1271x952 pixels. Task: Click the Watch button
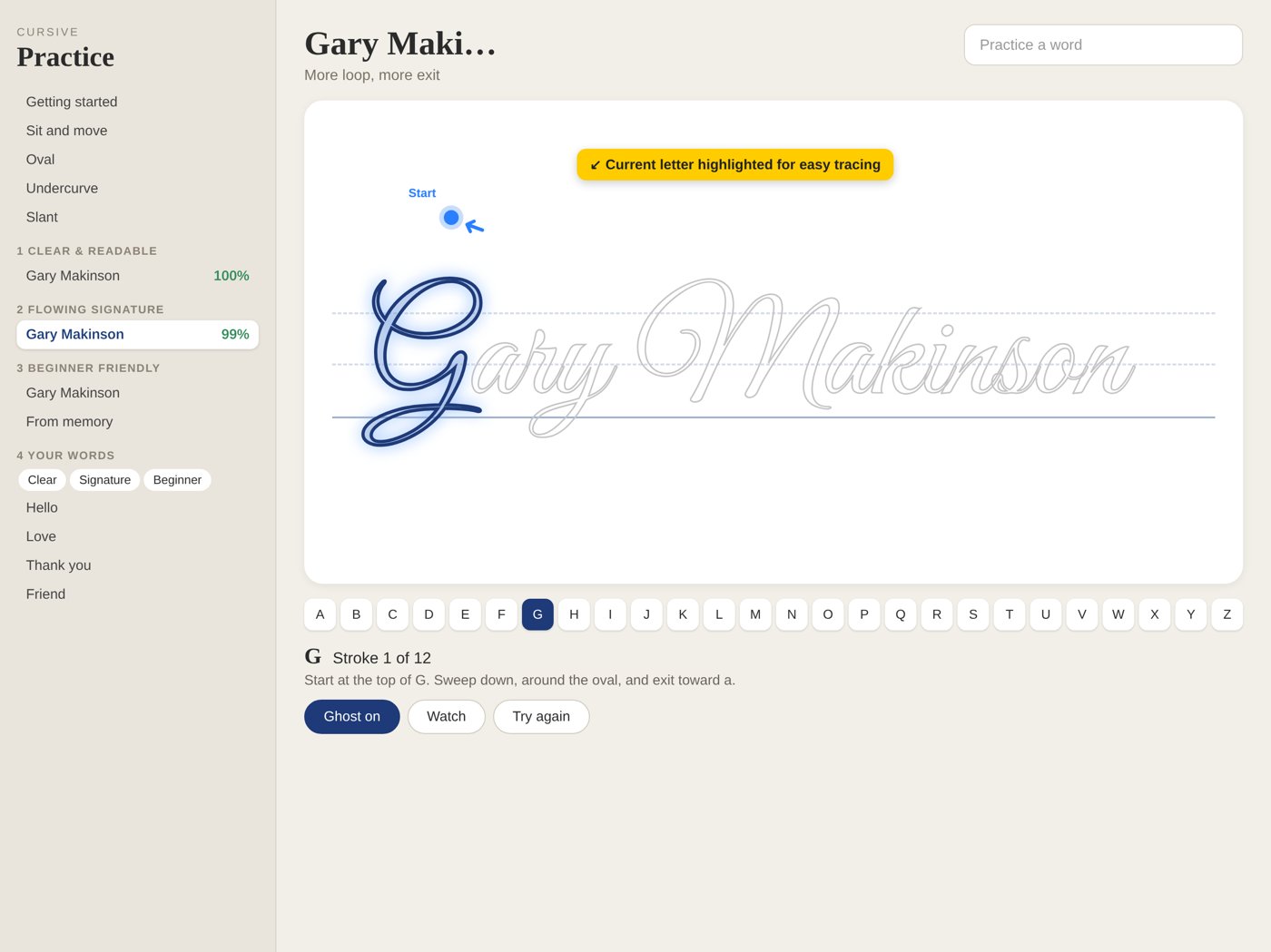coord(447,717)
